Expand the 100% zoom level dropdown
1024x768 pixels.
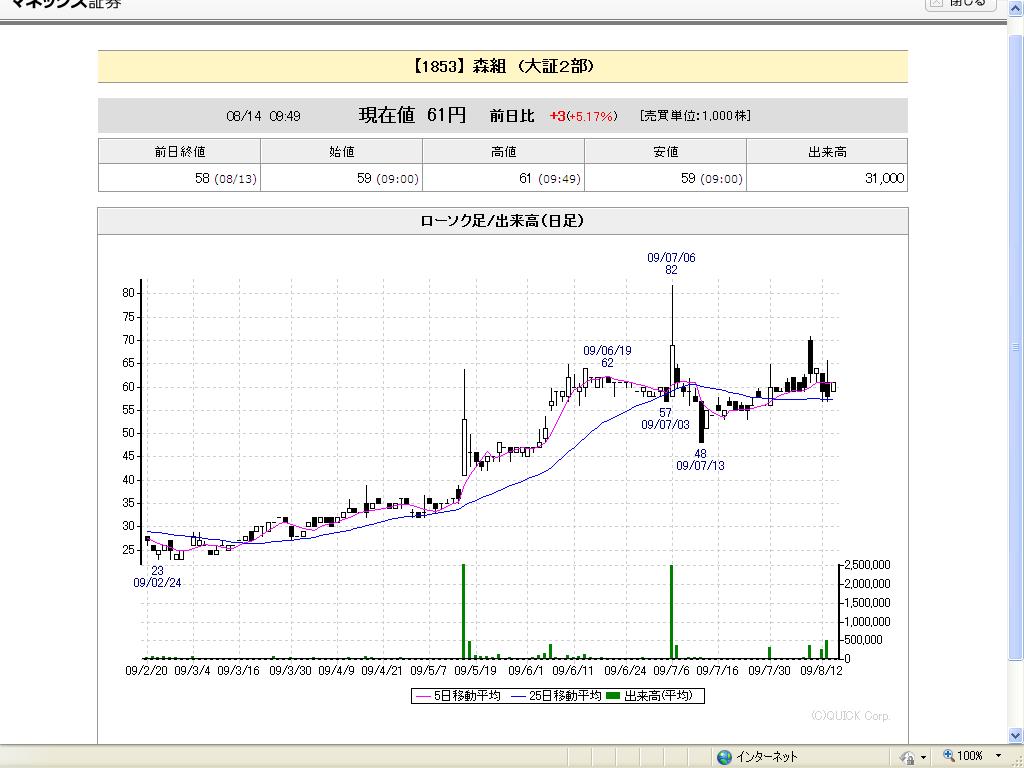pos(998,756)
